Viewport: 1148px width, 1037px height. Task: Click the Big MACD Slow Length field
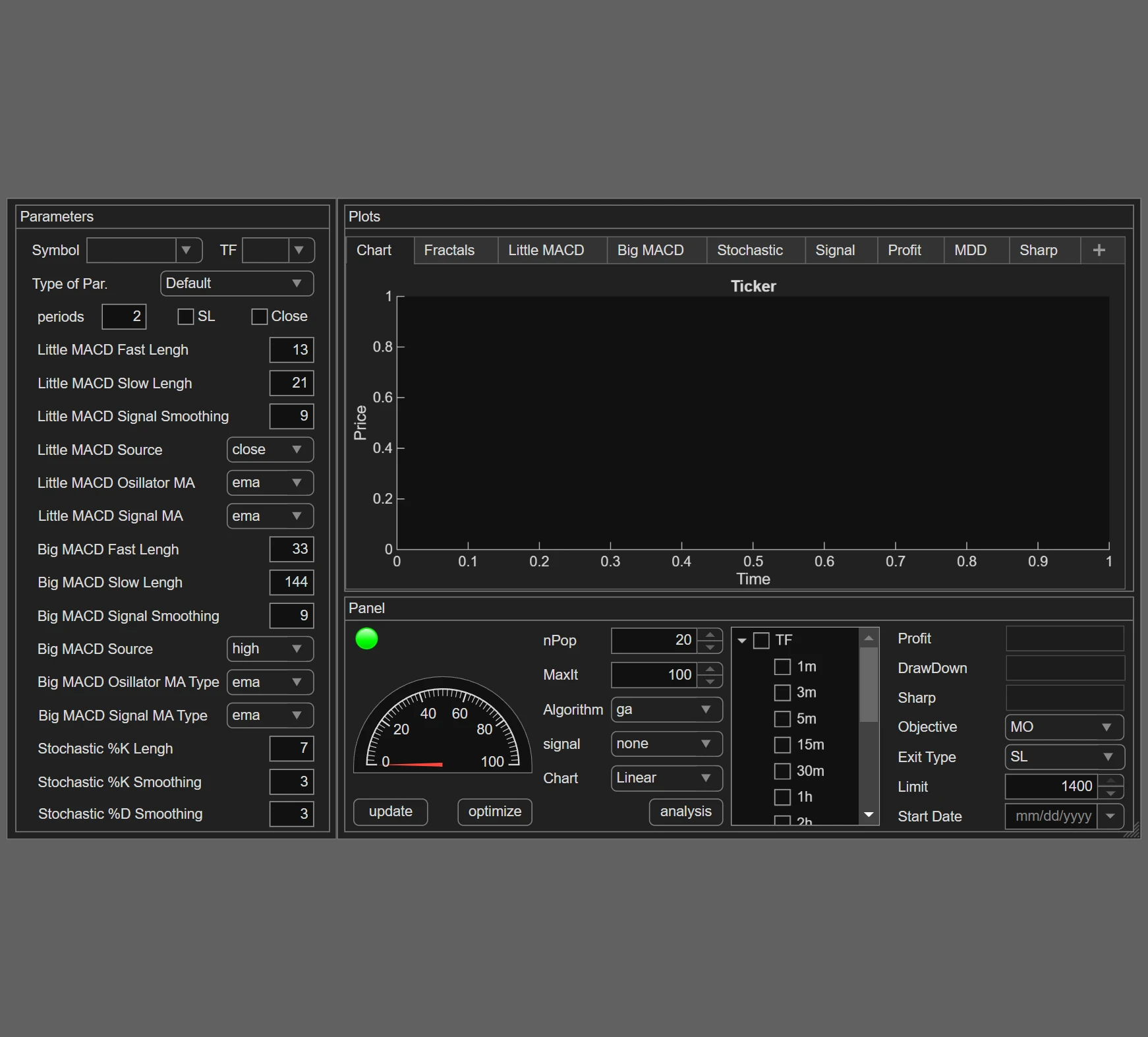pos(291,582)
